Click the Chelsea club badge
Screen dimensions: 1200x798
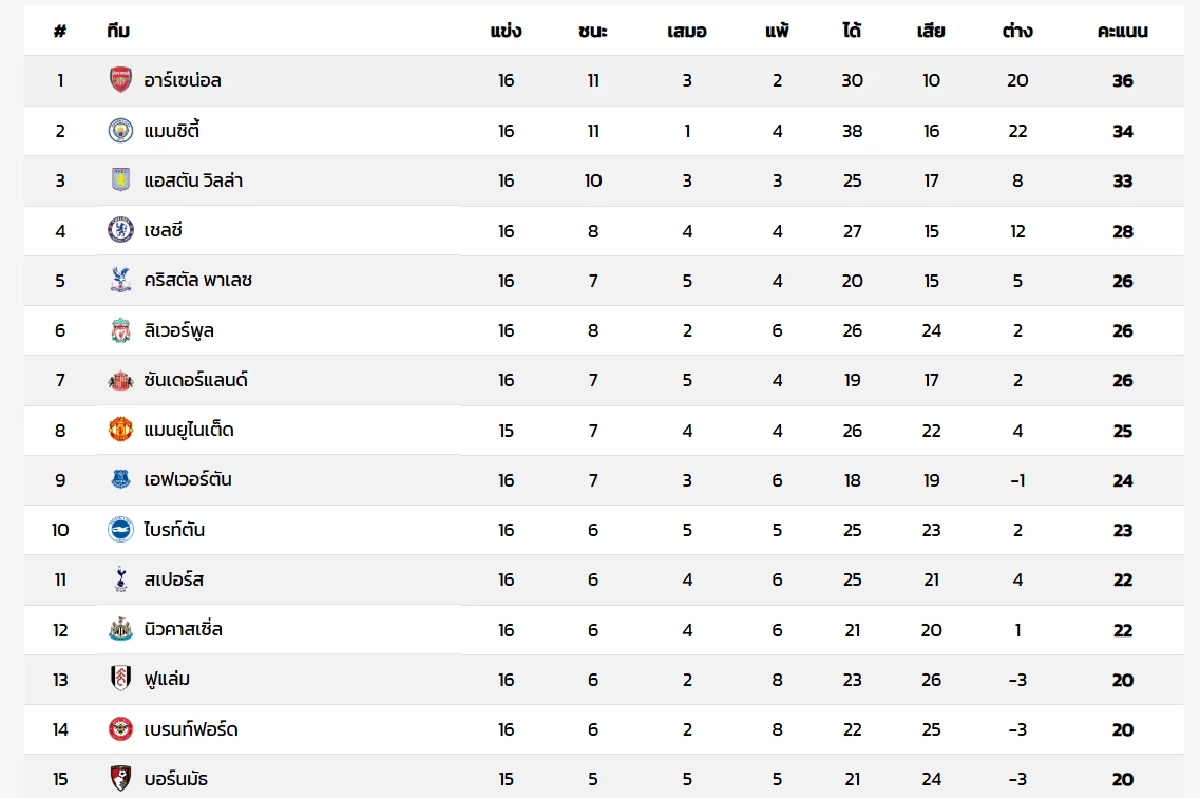coord(121,231)
